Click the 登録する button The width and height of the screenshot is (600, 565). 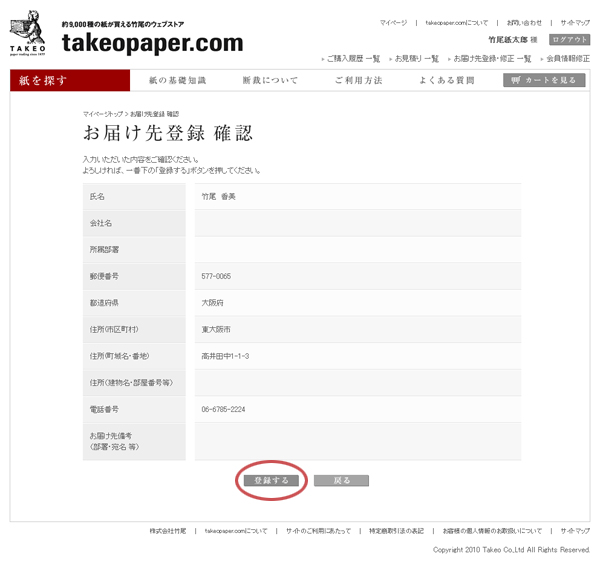(x=271, y=480)
